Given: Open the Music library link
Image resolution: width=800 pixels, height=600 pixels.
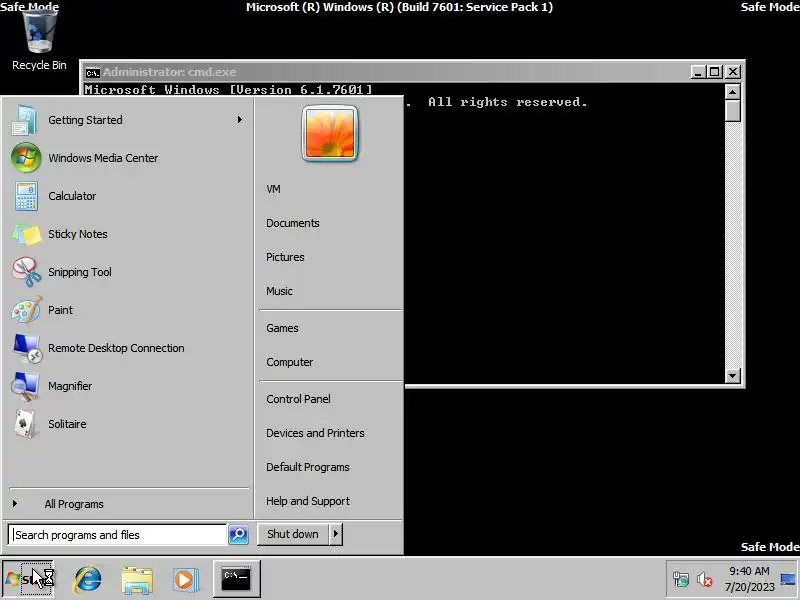Looking at the screenshot, I should [x=280, y=291].
